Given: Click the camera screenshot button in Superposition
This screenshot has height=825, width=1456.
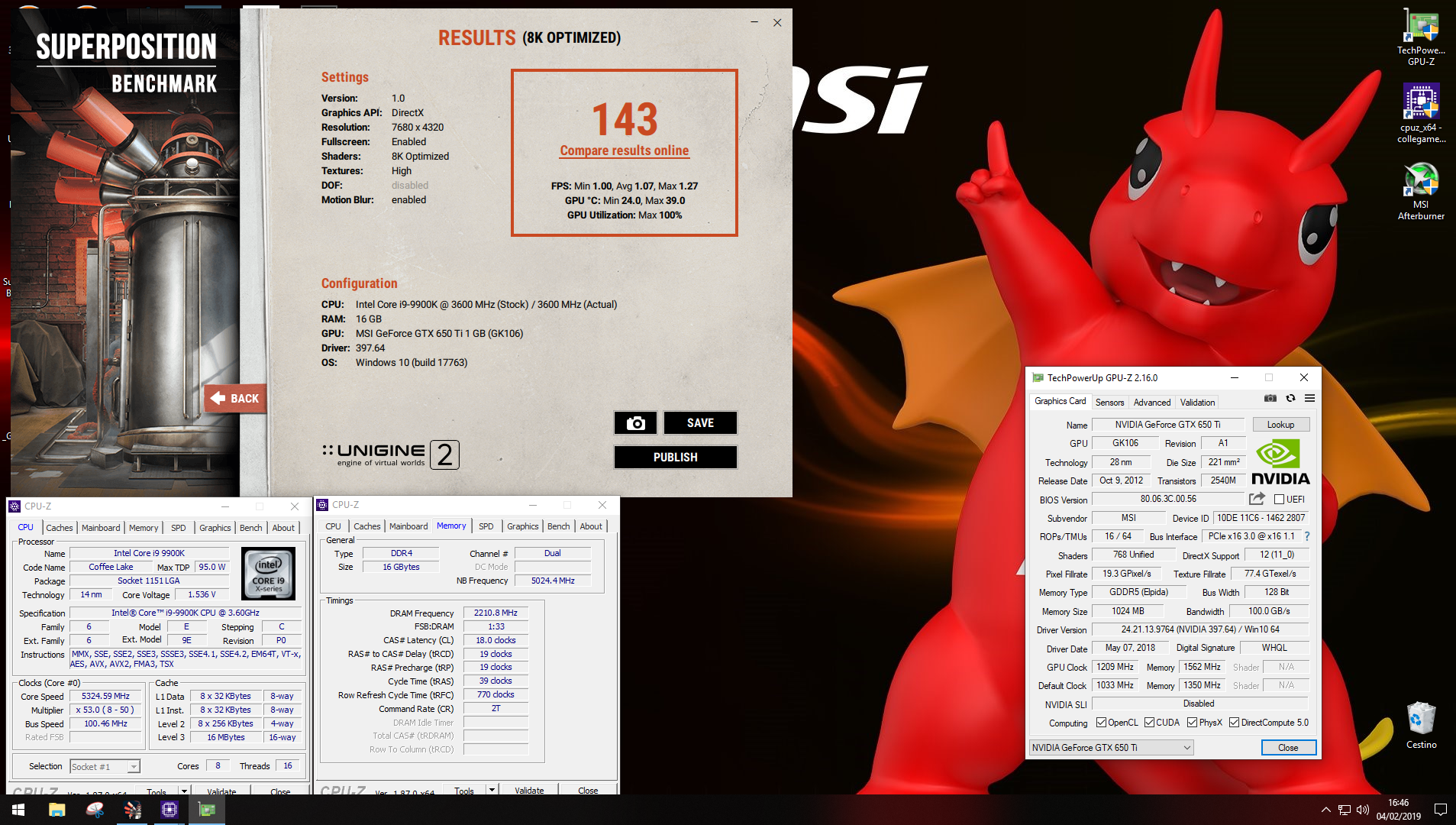Looking at the screenshot, I should click(x=635, y=423).
